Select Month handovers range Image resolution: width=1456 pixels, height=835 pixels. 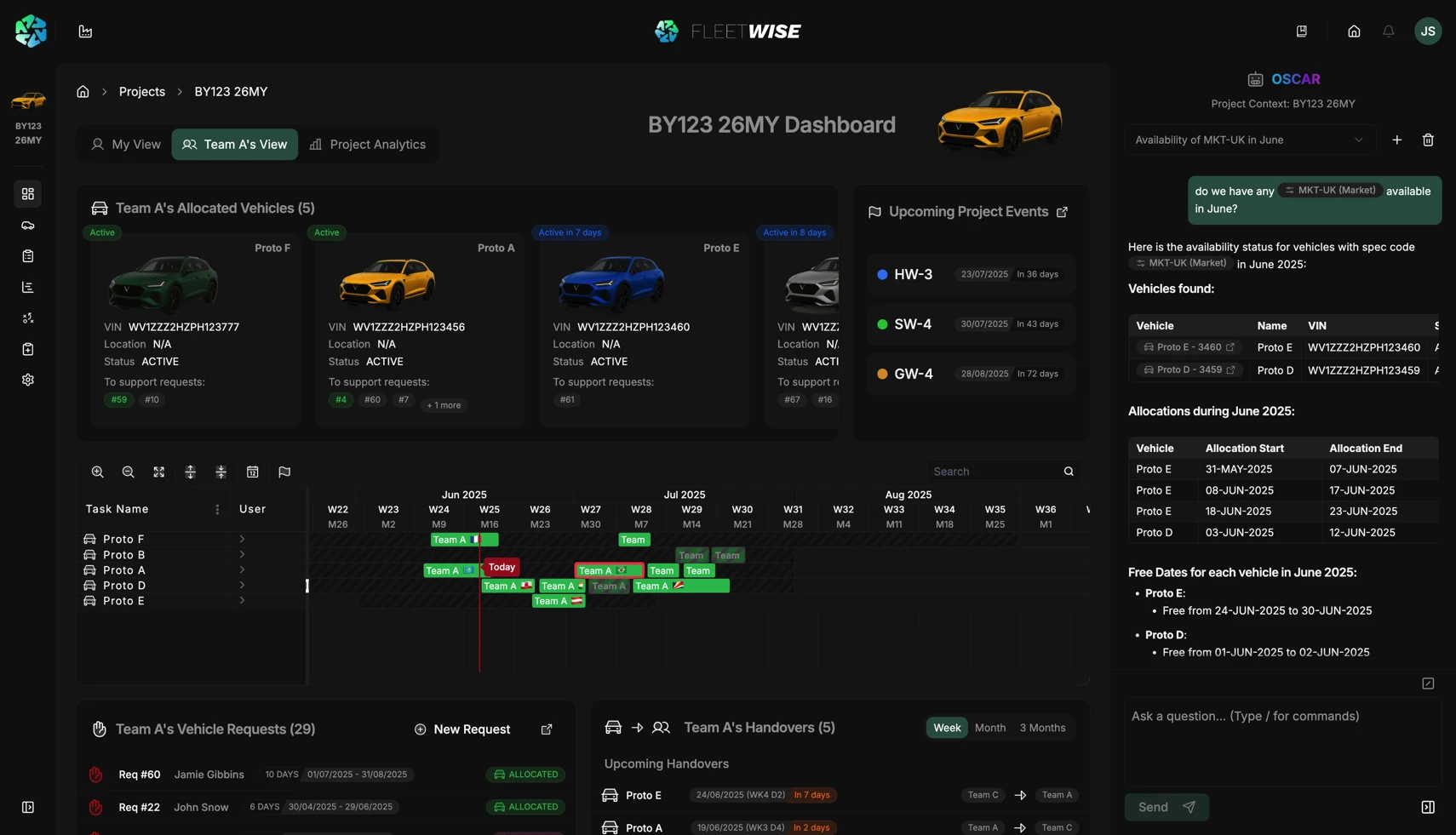tap(990, 728)
